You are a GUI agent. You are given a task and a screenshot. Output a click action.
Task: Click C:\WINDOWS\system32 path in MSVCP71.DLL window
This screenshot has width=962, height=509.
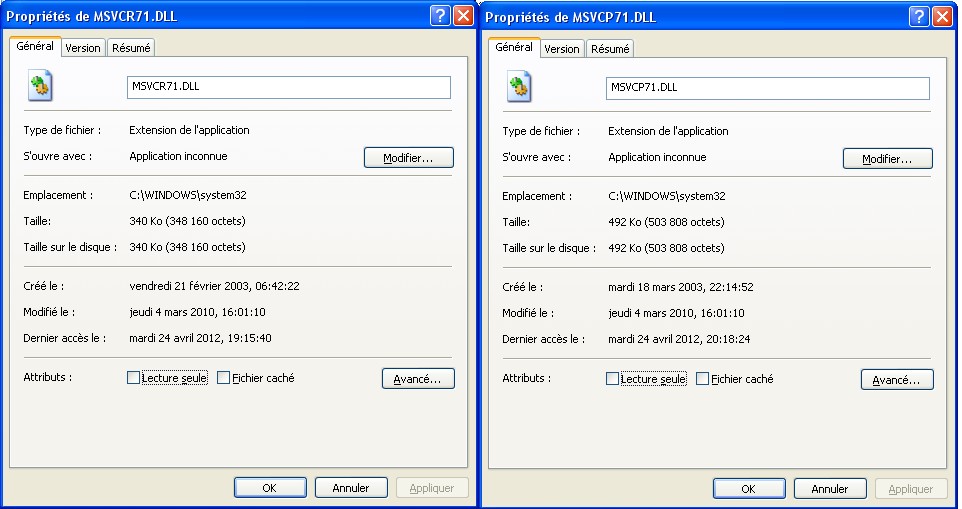pyautogui.click(x=667, y=196)
